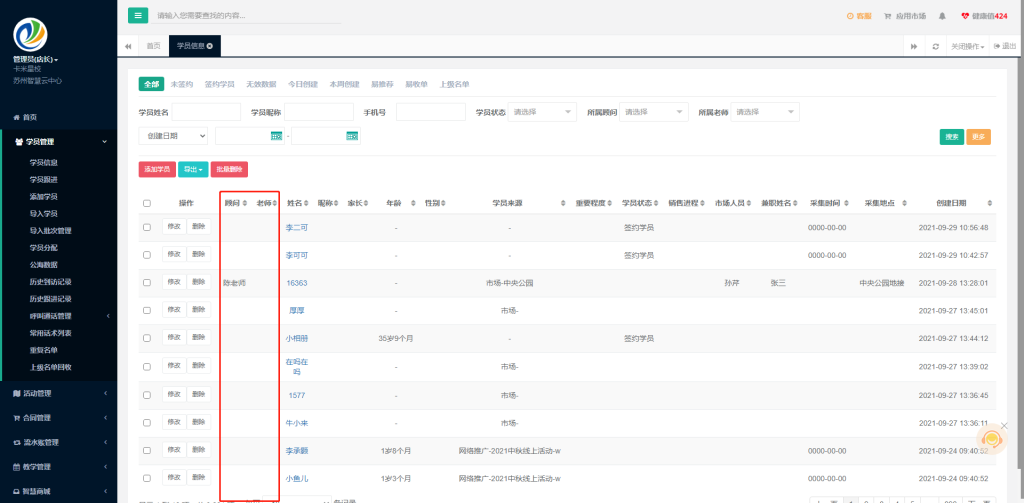Click the 健康值 heart icon
The width and height of the screenshot is (1024, 503).
[x=965, y=16]
